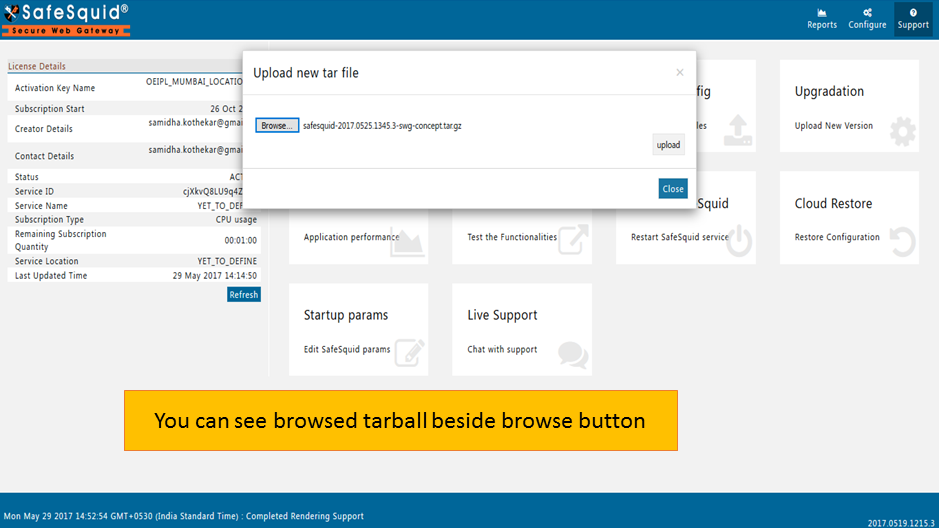This screenshot has height=528, width=939.
Task: Click the Service ID row label
Action: (x=34, y=192)
